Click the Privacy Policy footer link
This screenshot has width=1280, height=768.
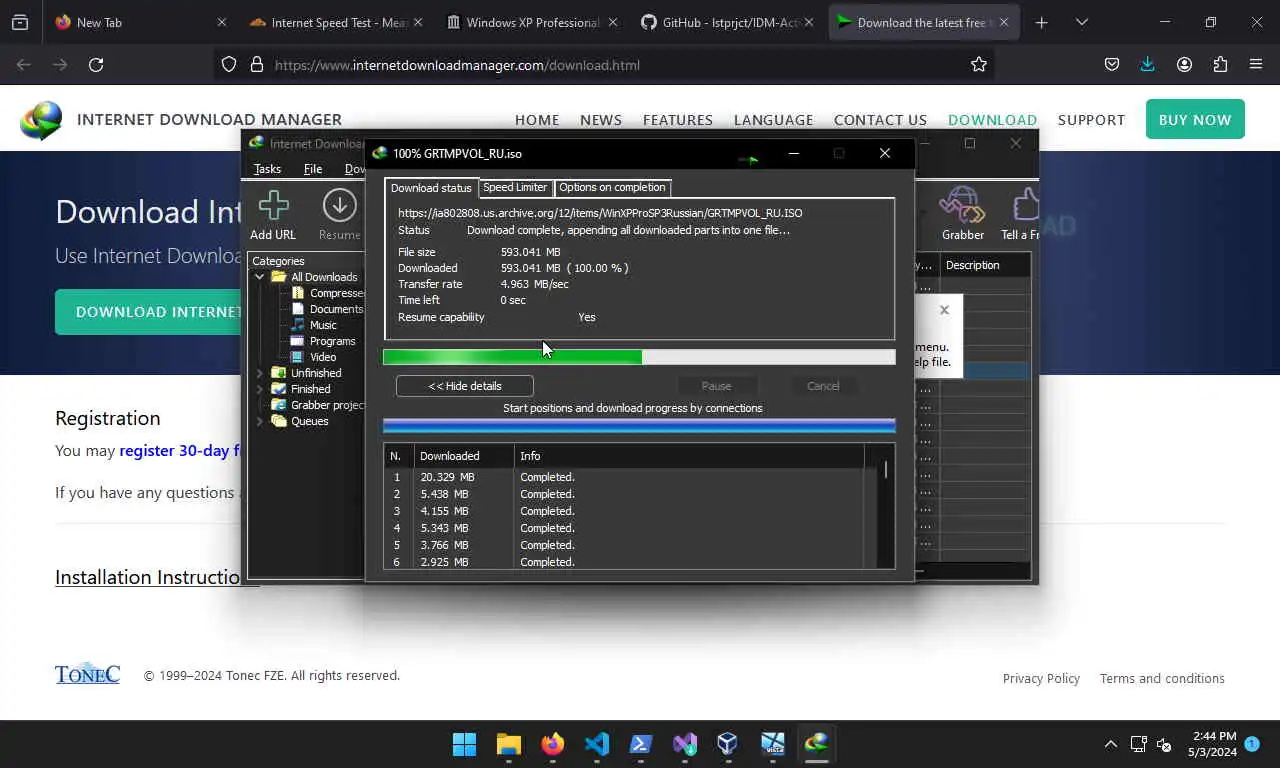[x=1041, y=678]
